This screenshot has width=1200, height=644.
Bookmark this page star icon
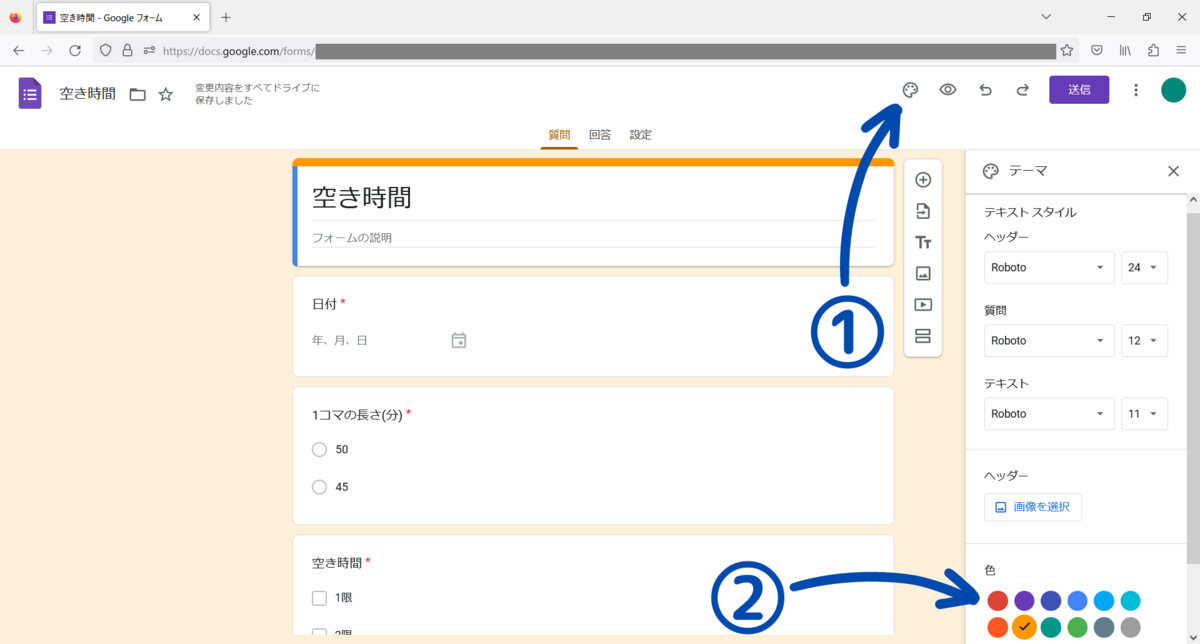[x=1067, y=50]
